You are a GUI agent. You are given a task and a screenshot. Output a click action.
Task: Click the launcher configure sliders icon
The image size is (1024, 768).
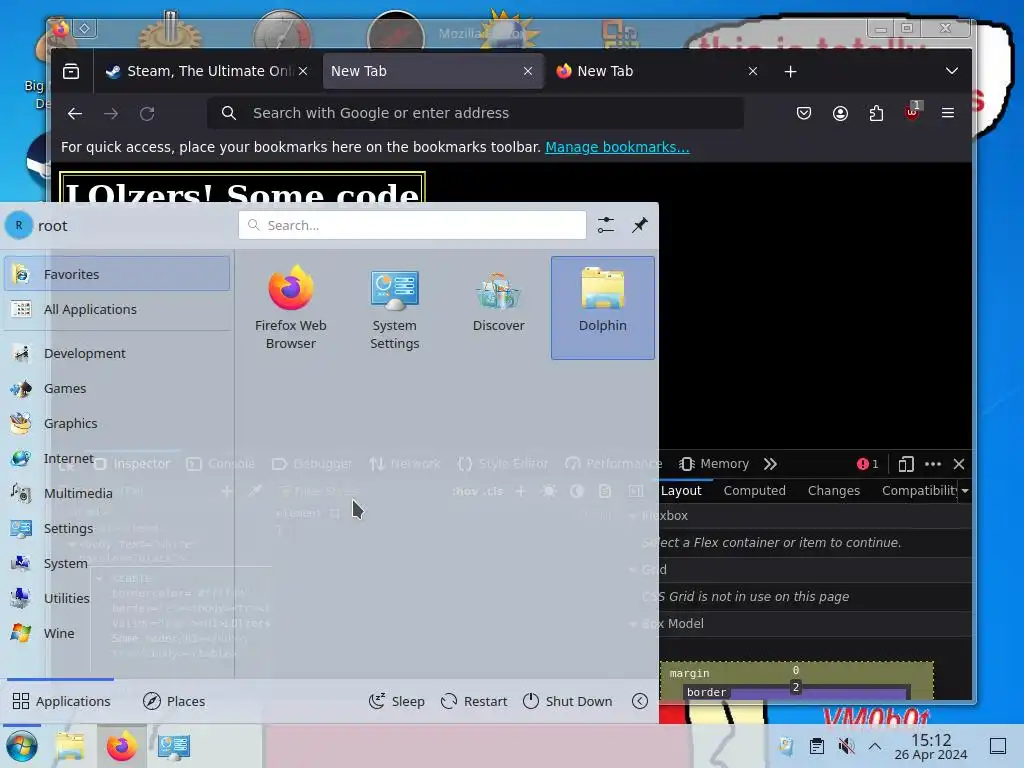[x=605, y=225]
